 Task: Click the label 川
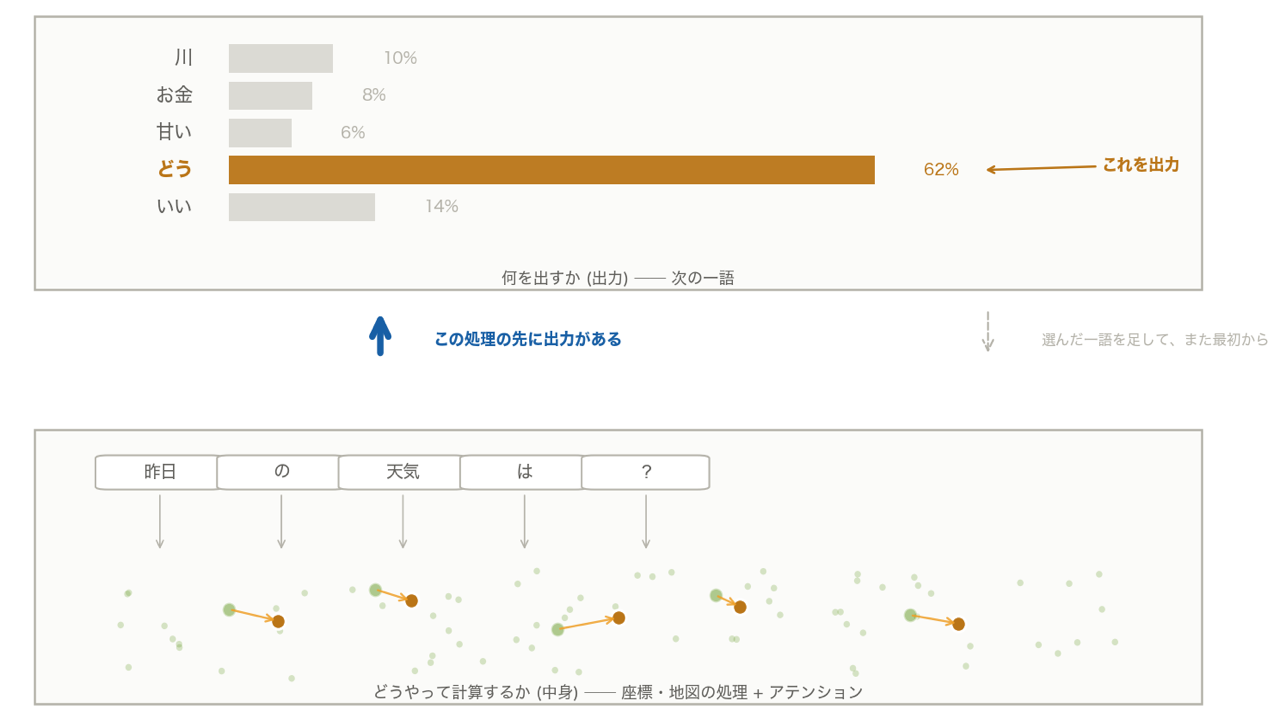[x=183, y=58]
